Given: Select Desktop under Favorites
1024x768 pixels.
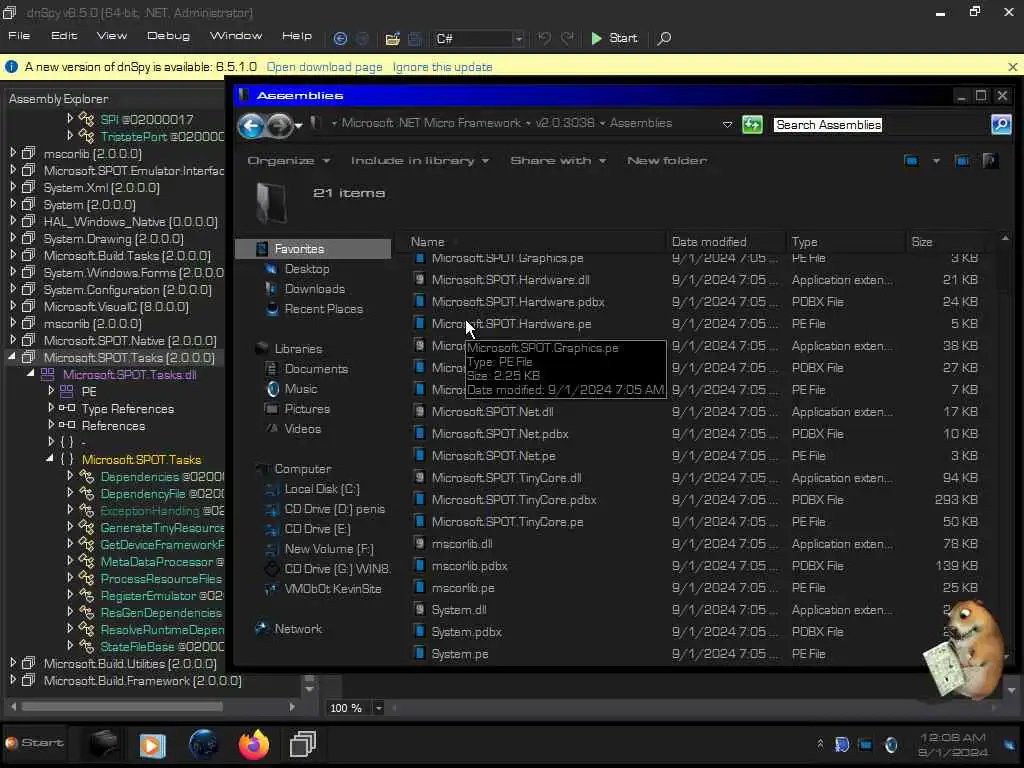Looking at the screenshot, I should tap(306, 269).
